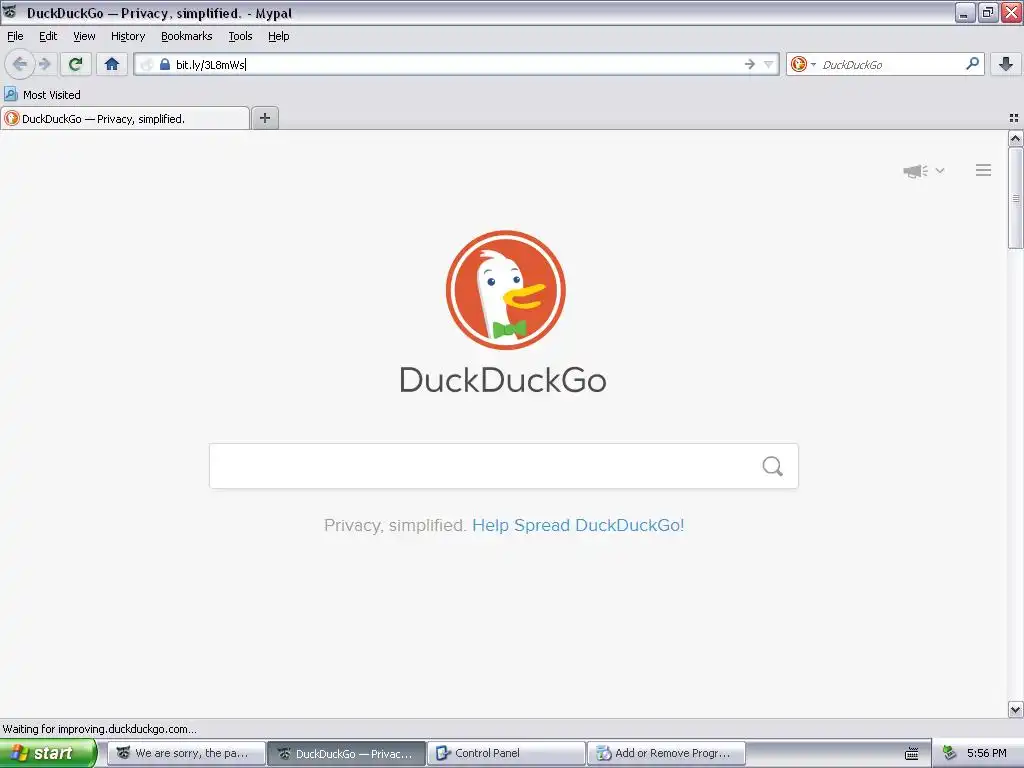Open the Bookmarks menu
This screenshot has height=768, width=1024.
tap(187, 37)
